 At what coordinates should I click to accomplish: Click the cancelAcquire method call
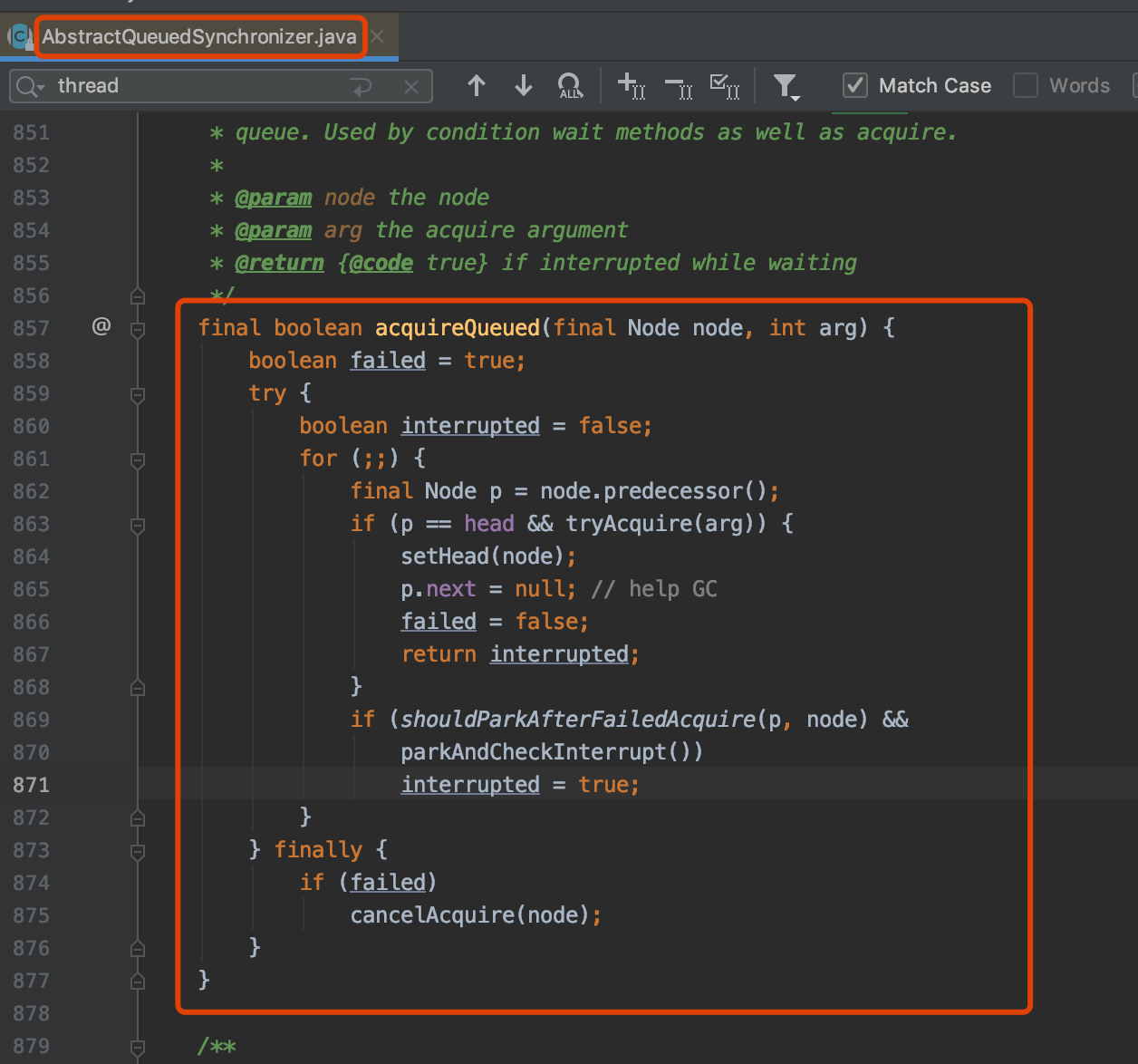pos(431,915)
